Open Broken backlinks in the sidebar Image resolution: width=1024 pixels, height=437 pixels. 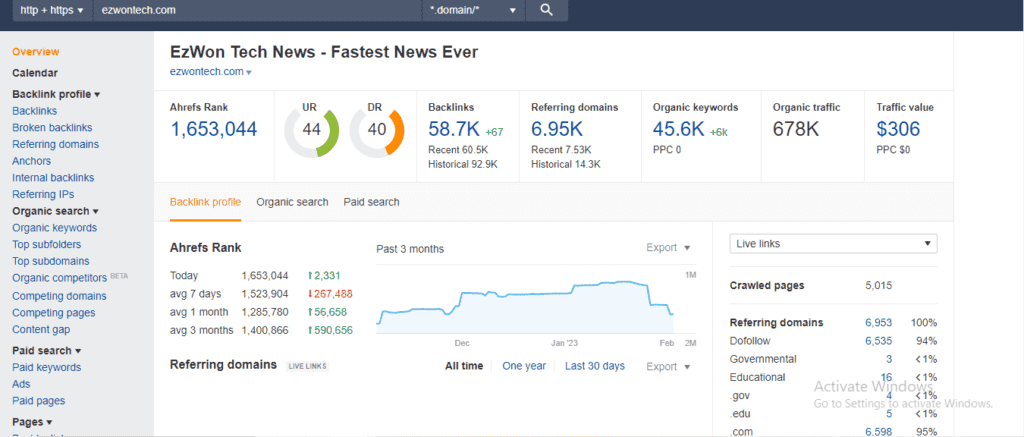coord(52,127)
